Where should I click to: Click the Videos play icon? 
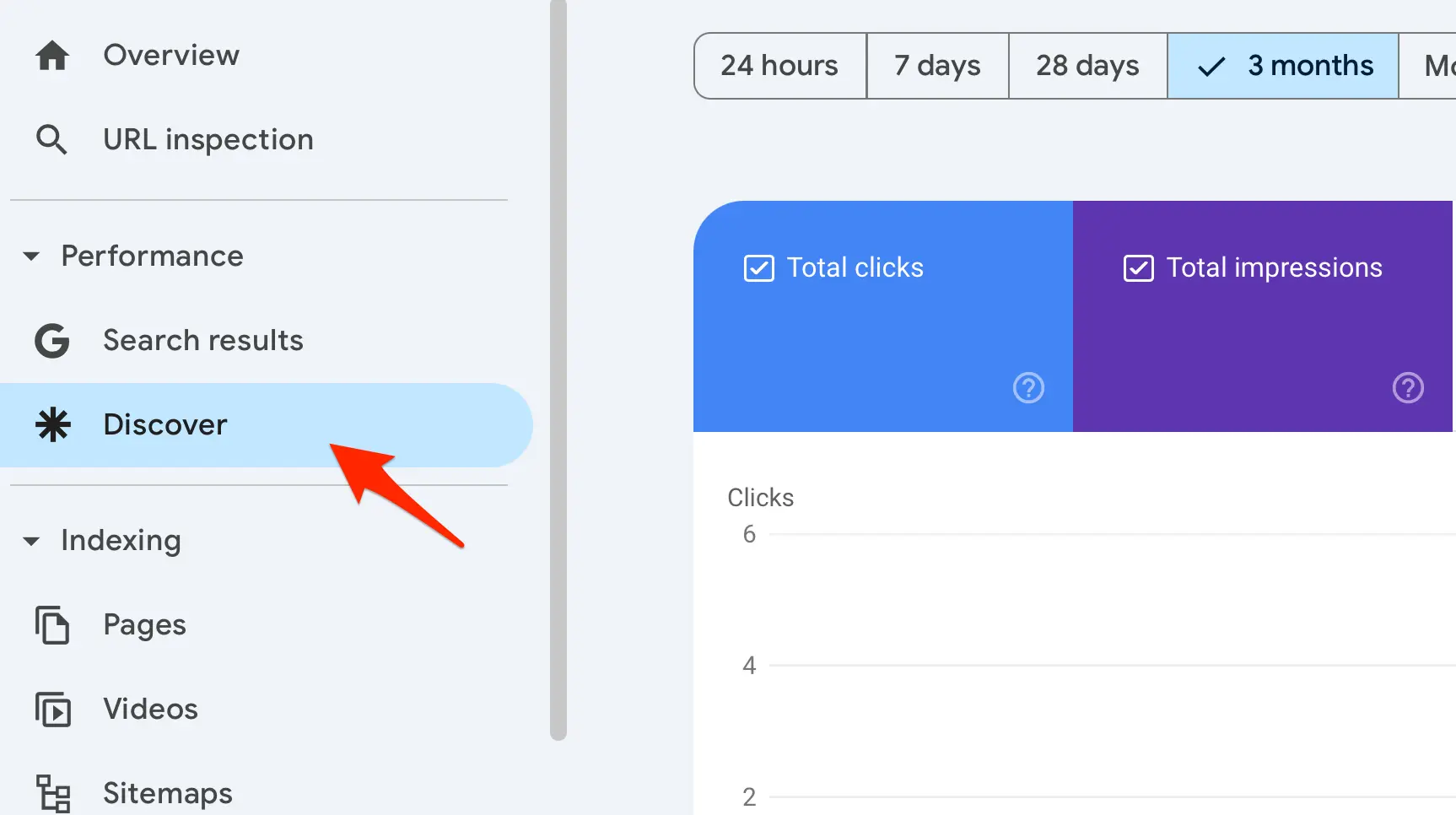[x=53, y=710]
